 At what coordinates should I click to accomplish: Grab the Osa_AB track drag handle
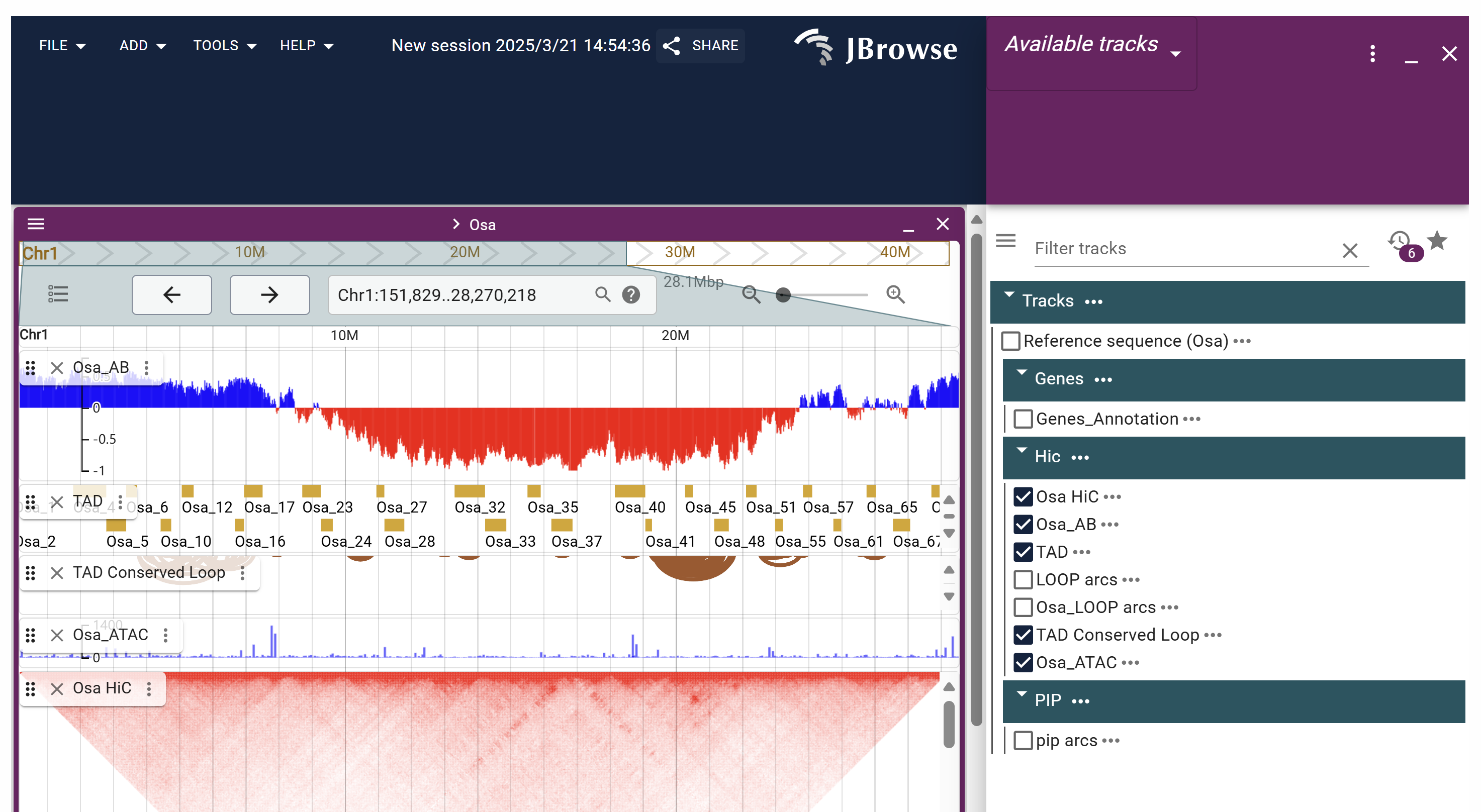[31, 368]
